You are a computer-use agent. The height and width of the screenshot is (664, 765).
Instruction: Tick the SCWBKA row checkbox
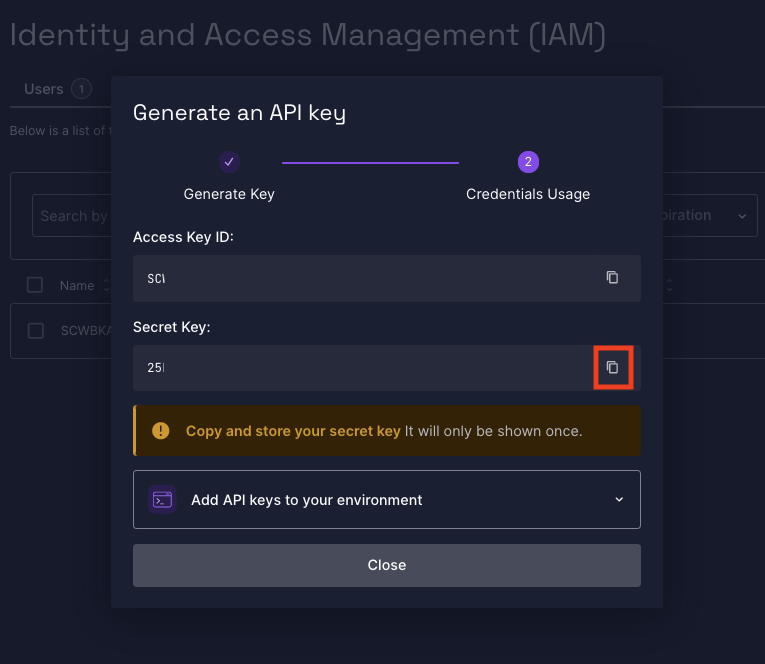coord(36,331)
